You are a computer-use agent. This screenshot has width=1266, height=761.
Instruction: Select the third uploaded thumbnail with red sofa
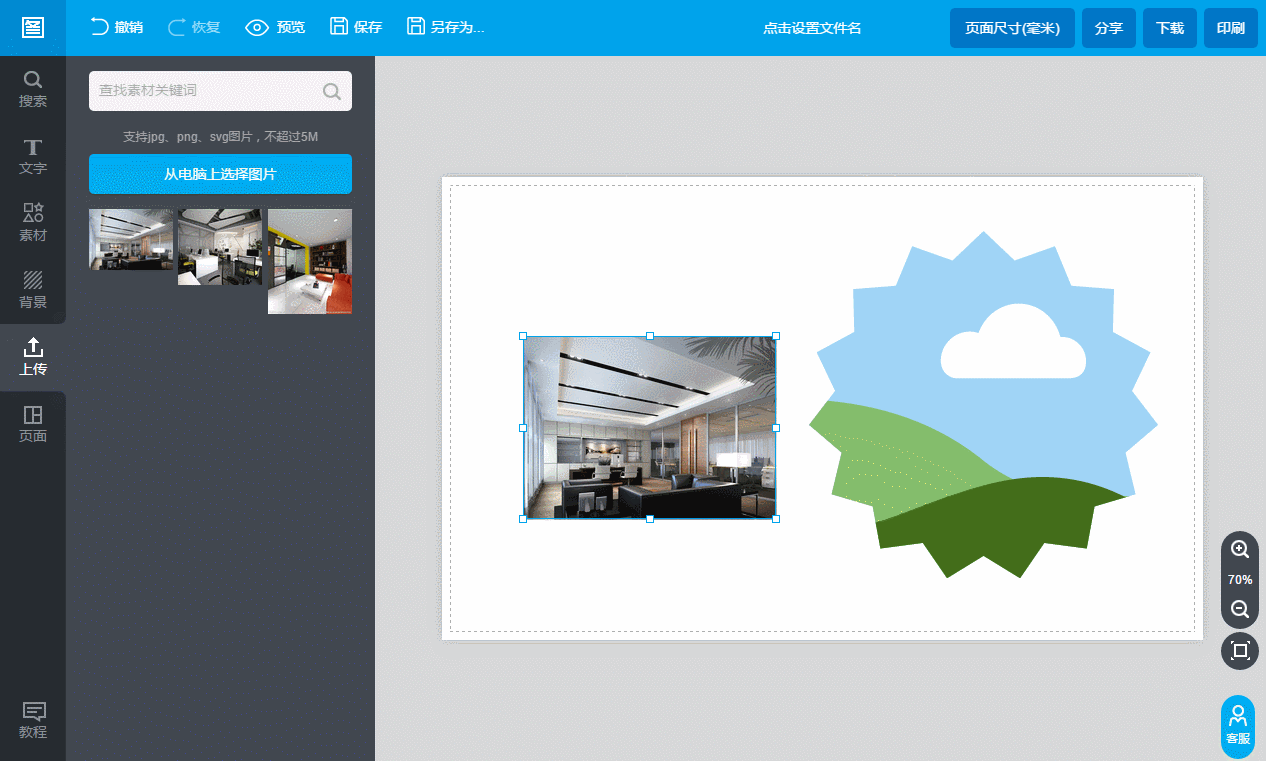[310, 261]
